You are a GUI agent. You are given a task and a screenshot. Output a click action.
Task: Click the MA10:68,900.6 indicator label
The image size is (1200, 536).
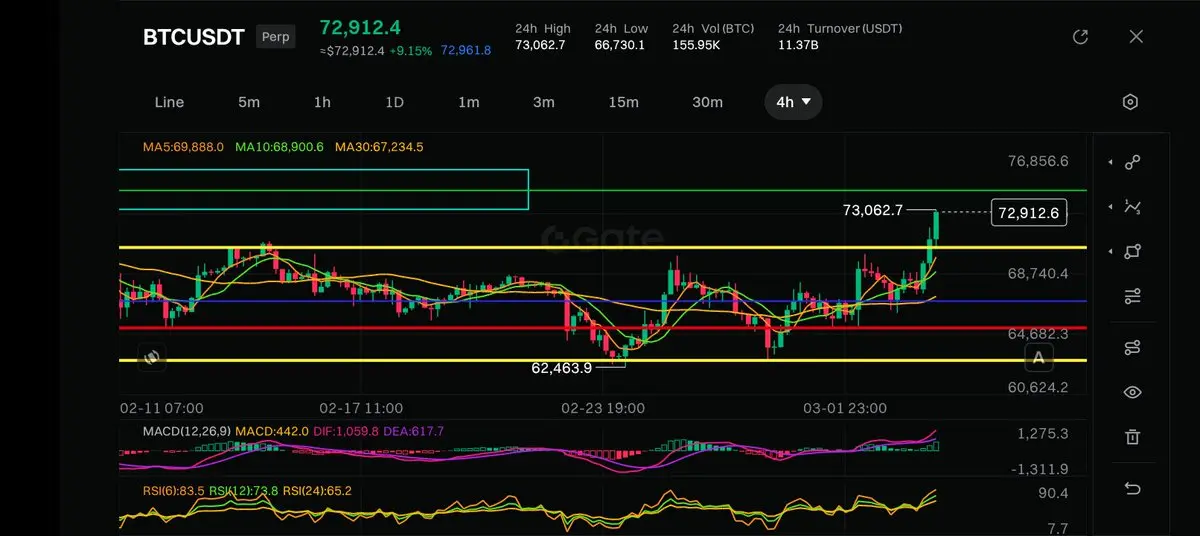[x=280, y=147]
